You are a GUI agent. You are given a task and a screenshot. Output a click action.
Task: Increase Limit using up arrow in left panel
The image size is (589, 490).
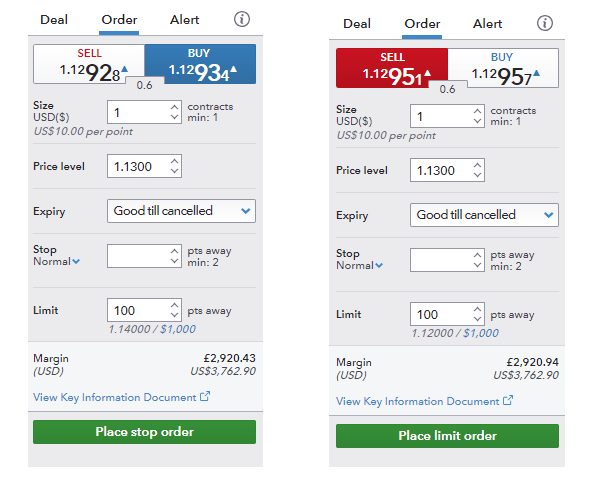pos(174,305)
